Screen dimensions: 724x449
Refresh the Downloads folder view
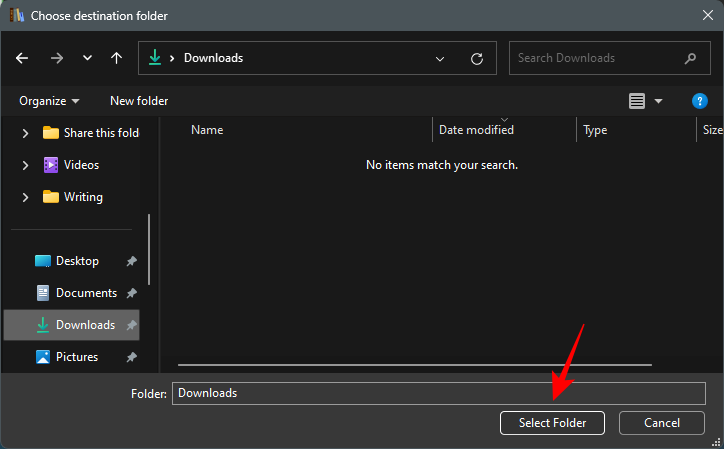point(477,58)
